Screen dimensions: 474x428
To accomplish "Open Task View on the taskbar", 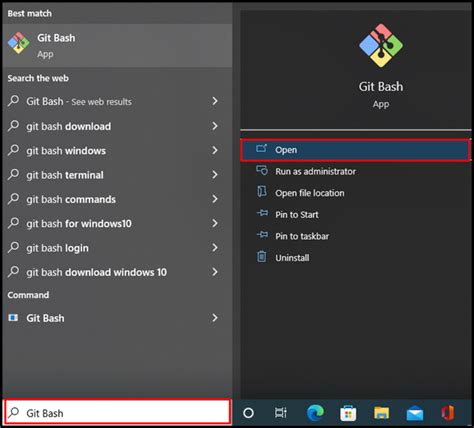I will tap(281, 413).
